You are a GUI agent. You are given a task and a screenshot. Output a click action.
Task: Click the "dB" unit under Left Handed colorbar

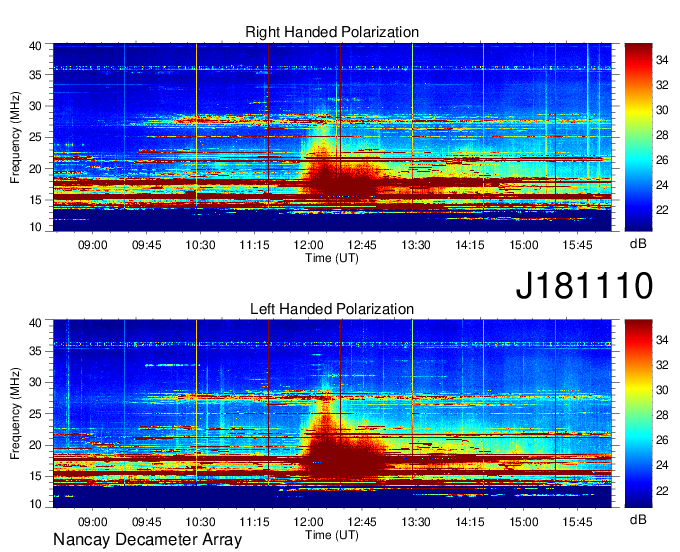[x=638, y=519]
